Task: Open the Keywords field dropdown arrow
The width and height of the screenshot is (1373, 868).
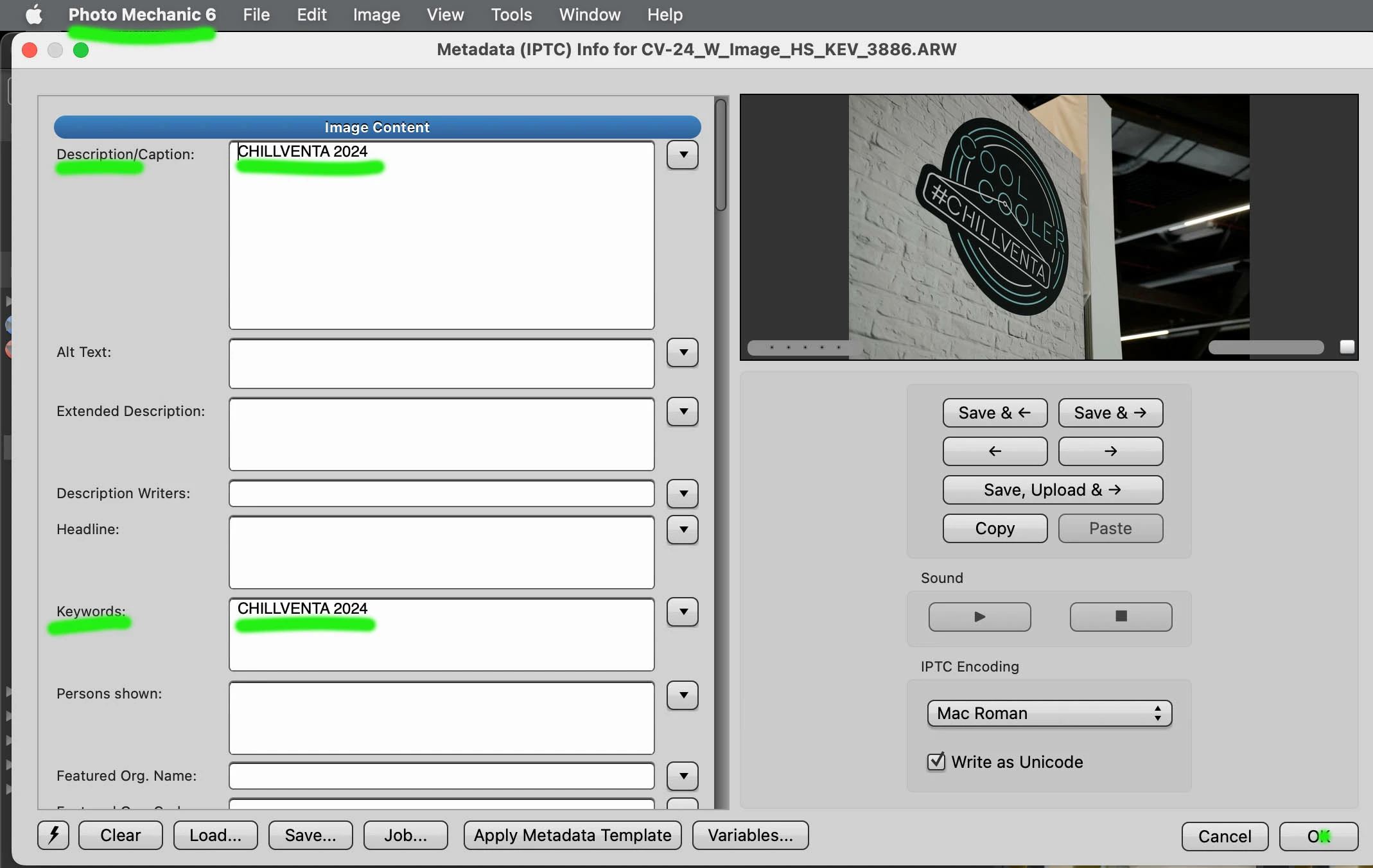Action: (683, 612)
